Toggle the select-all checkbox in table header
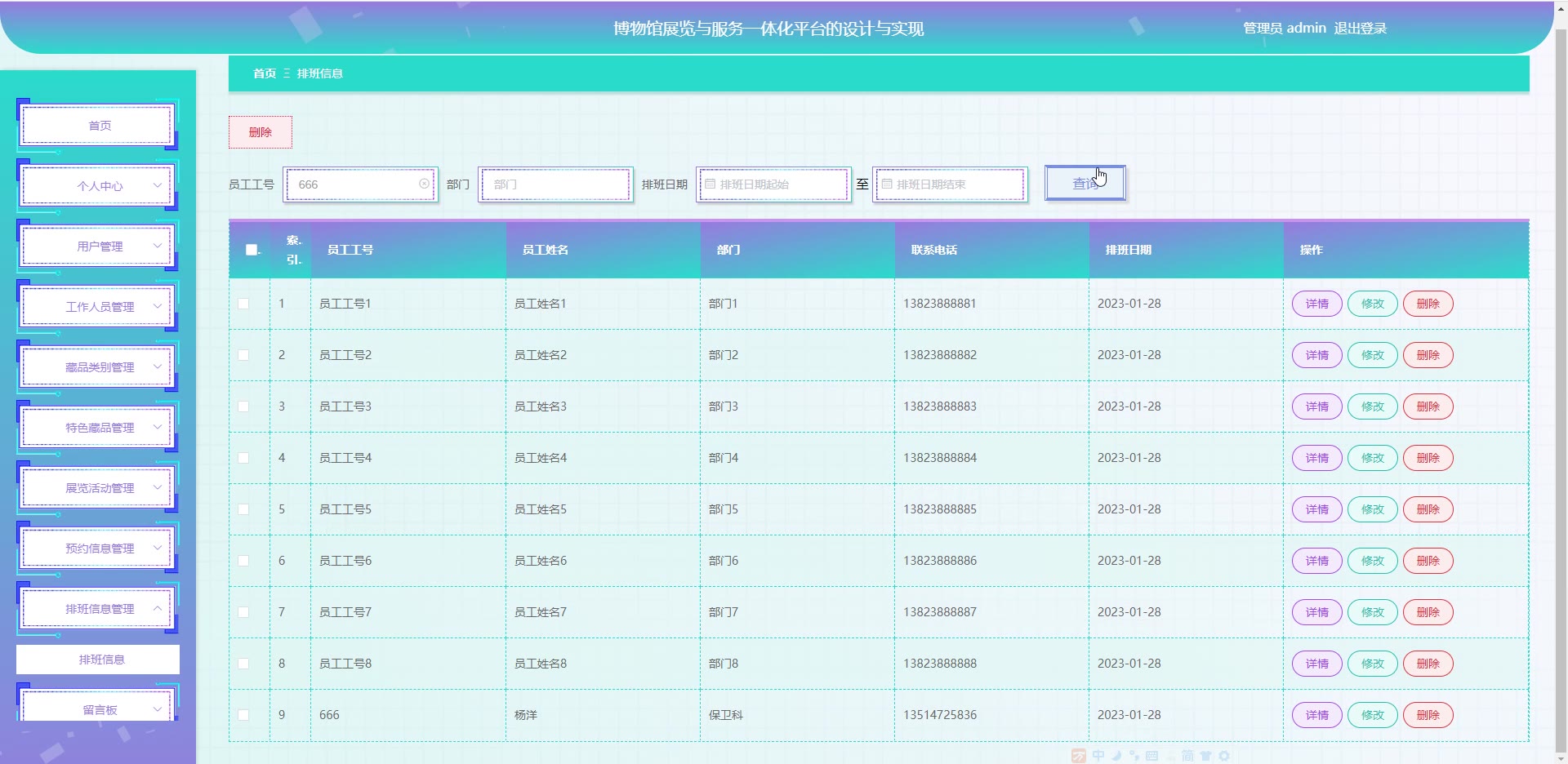1568x764 pixels. (252, 250)
